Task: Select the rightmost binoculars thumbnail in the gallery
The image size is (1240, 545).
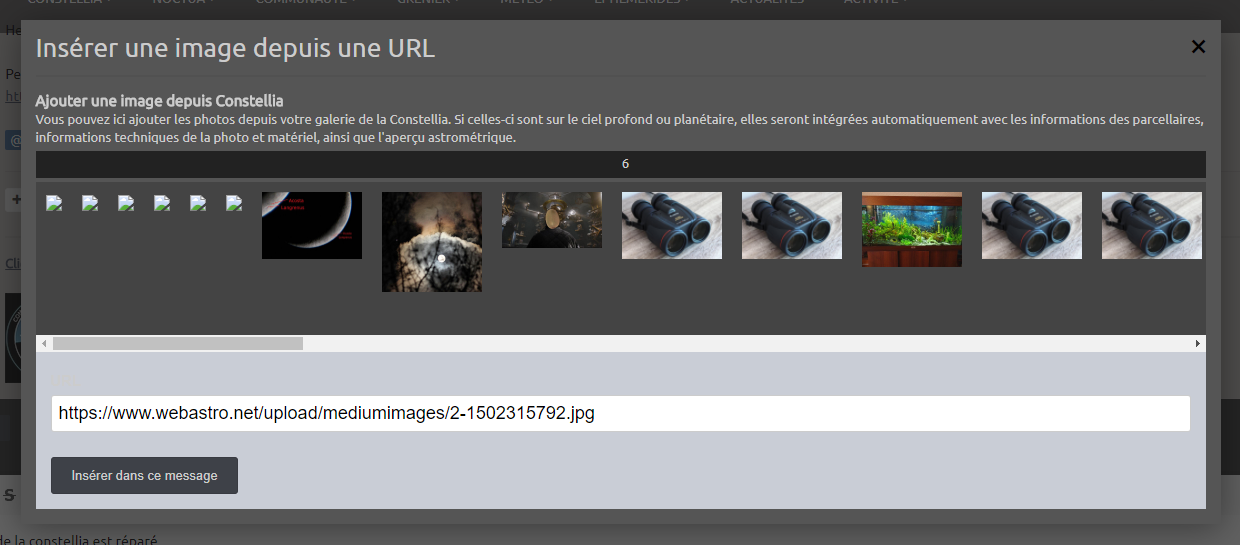Action: [x=1152, y=225]
